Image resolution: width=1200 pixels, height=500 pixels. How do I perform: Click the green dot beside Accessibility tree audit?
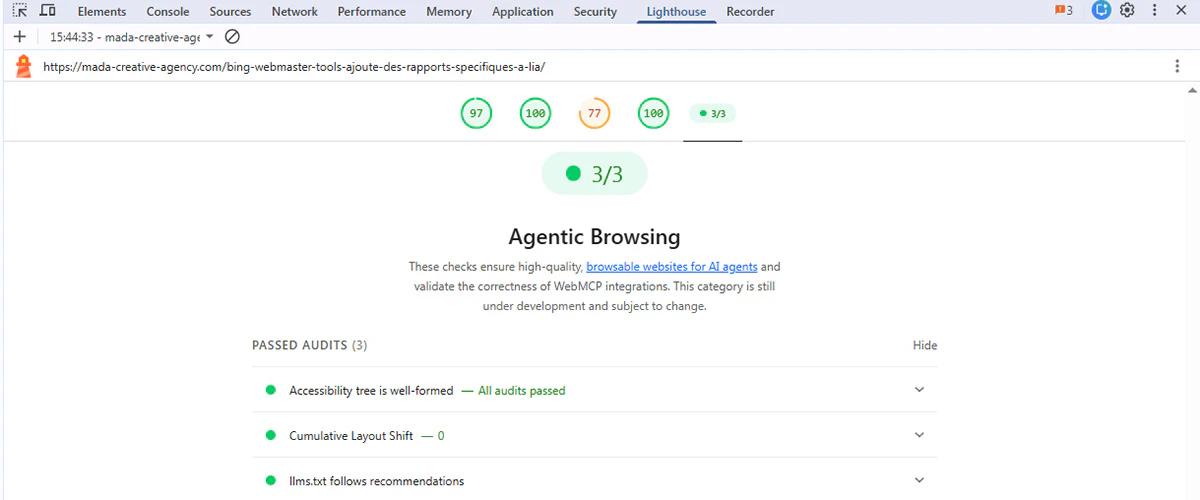[x=270, y=390]
